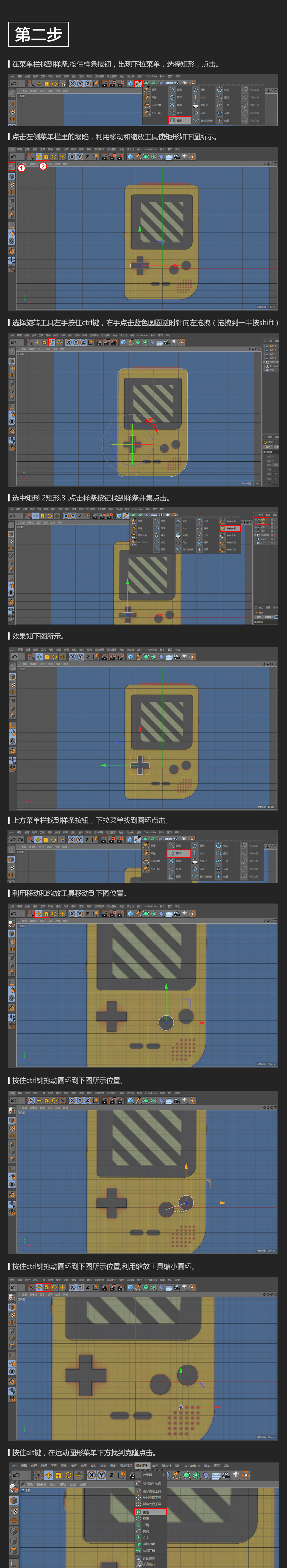Open 过滤 viewport menu in bottom screenshot

coord(72,1485)
